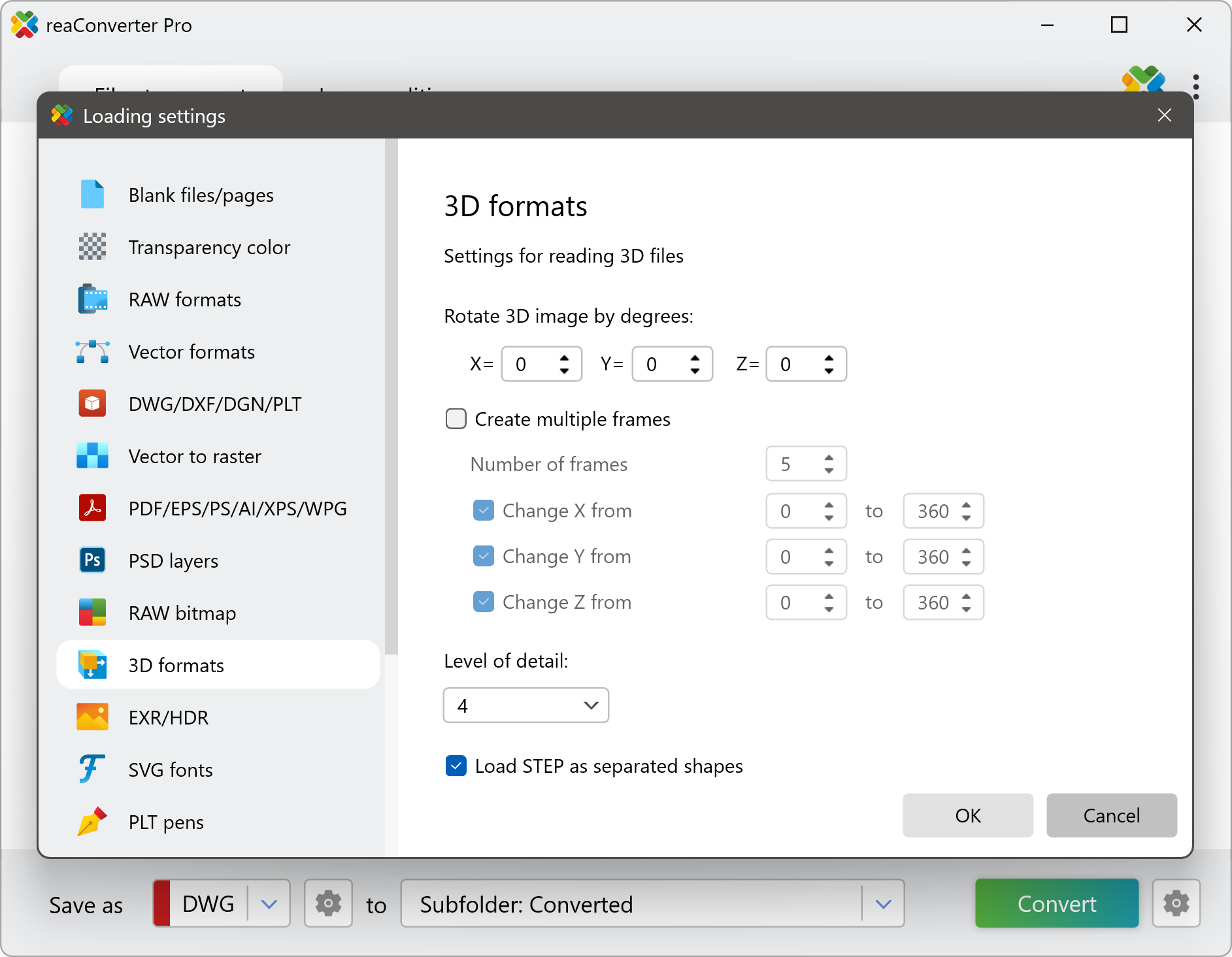Switch to Vector to raster settings
The width and height of the screenshot is (1232, 957).
(194, 456)
